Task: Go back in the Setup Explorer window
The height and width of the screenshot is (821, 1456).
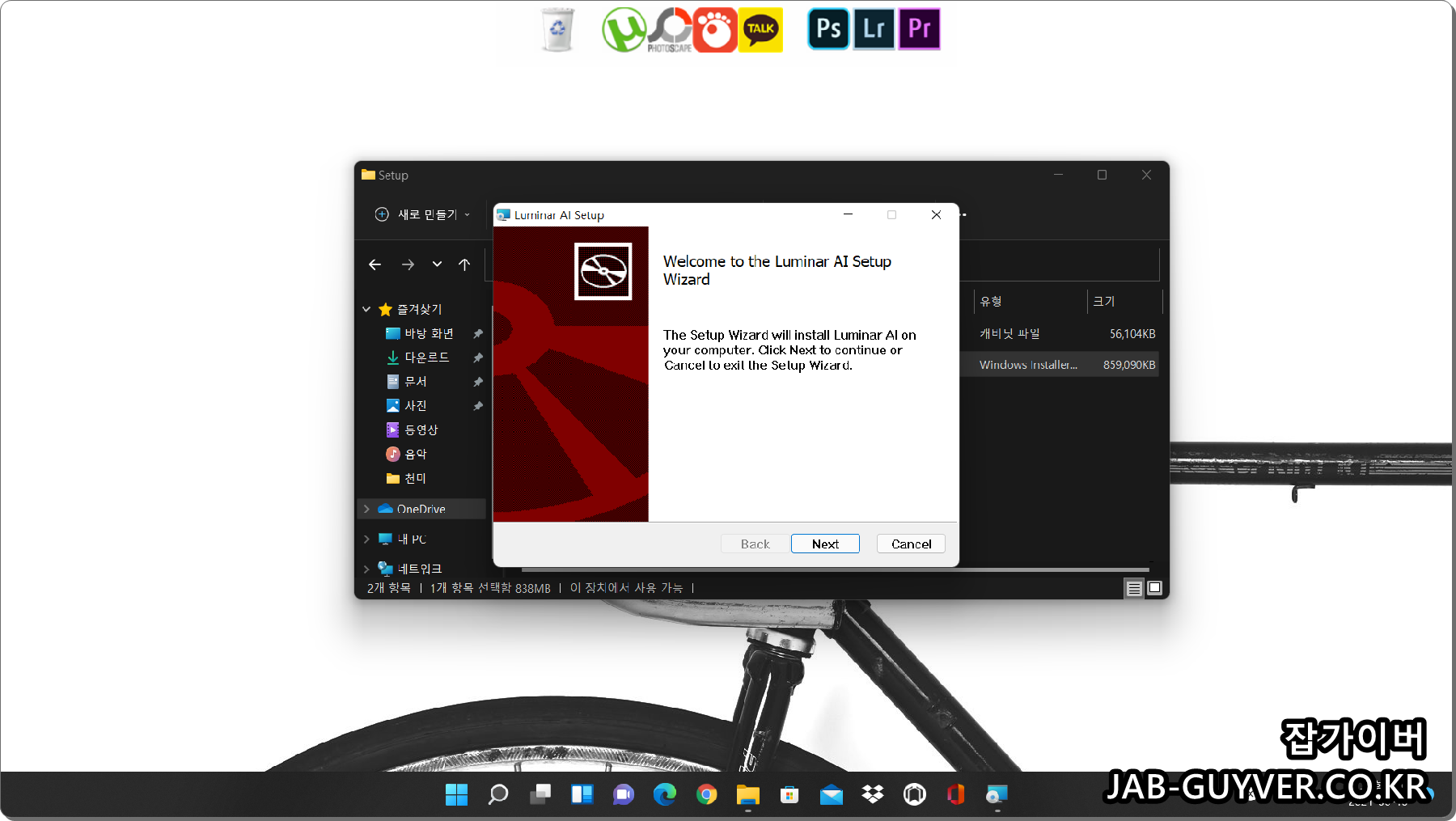Action: [375, 264]
